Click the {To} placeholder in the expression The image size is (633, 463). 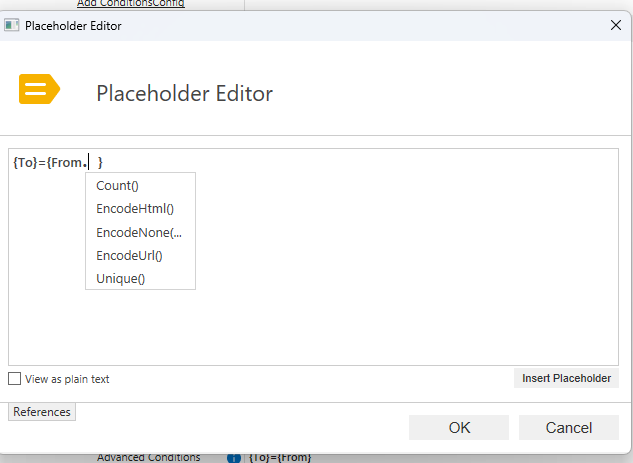[25, 163]
